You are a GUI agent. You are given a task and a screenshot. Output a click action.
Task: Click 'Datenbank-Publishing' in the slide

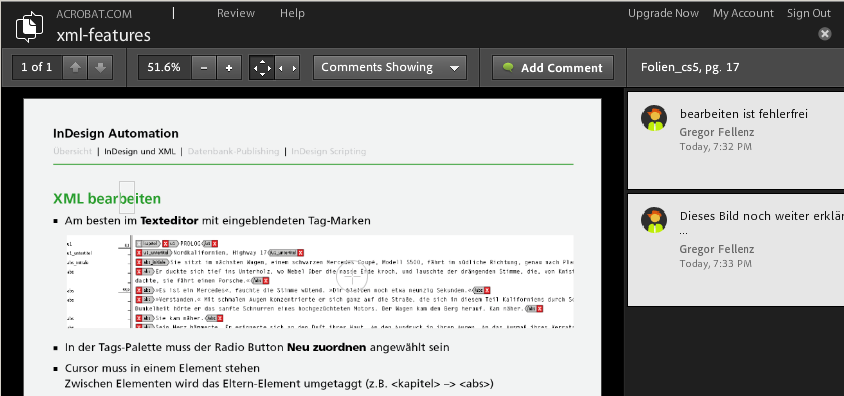click(234, 151)
